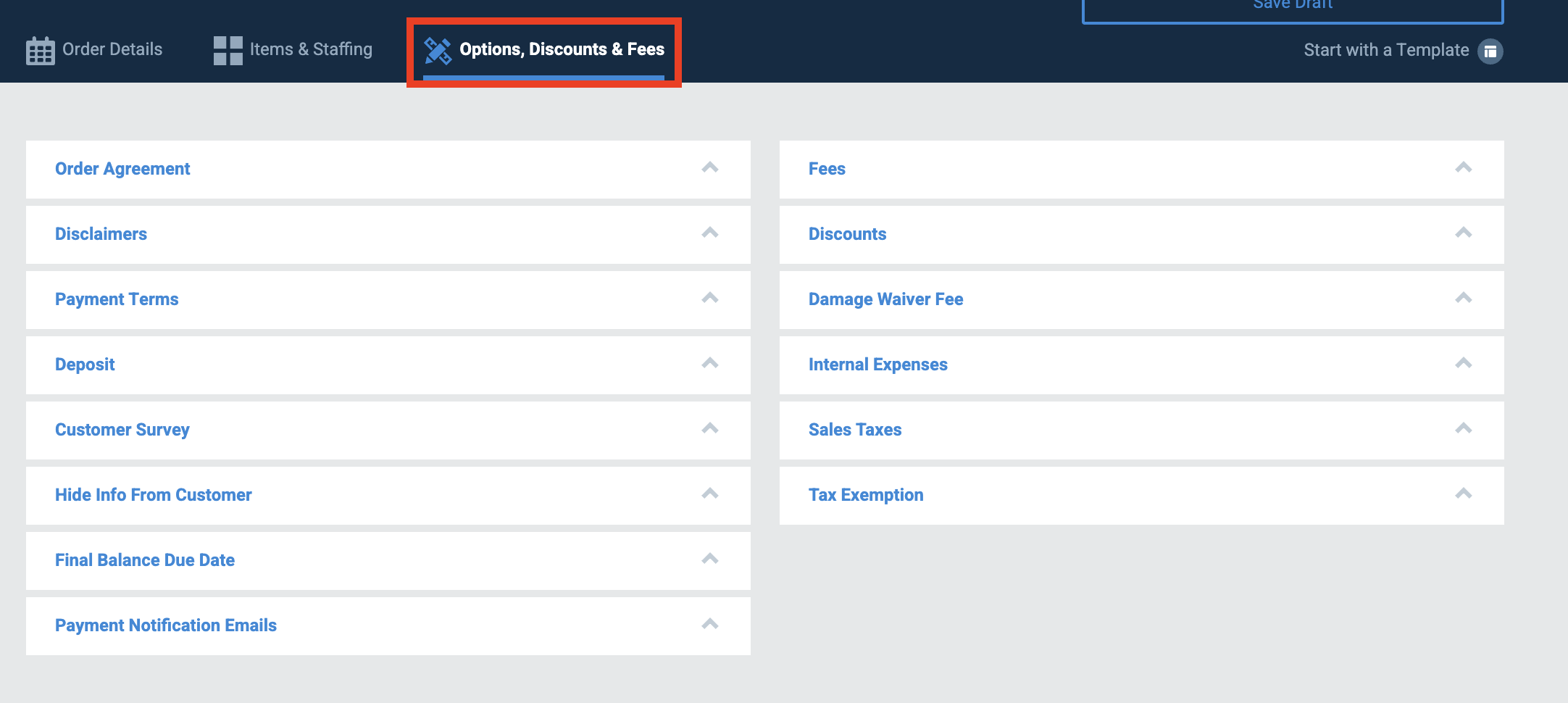Image resolution: width=1568 pixels, height=703 pixels.
Task: Click the Order Details calendar icon
Action: [x=40, y=50]
